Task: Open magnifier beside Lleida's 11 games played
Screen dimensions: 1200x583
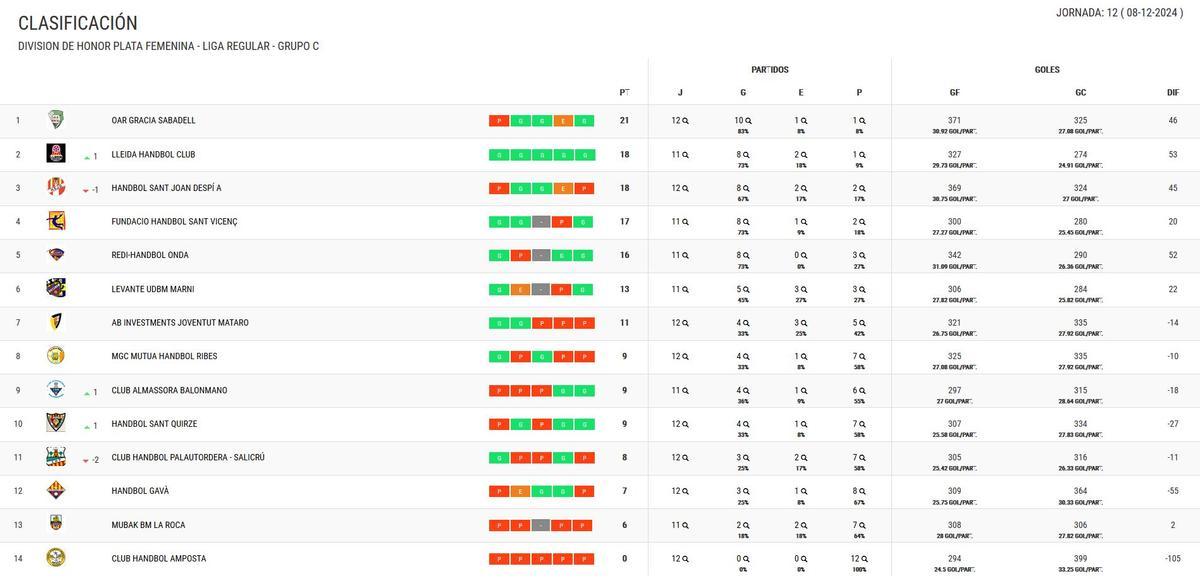Action: click(686, 155)
